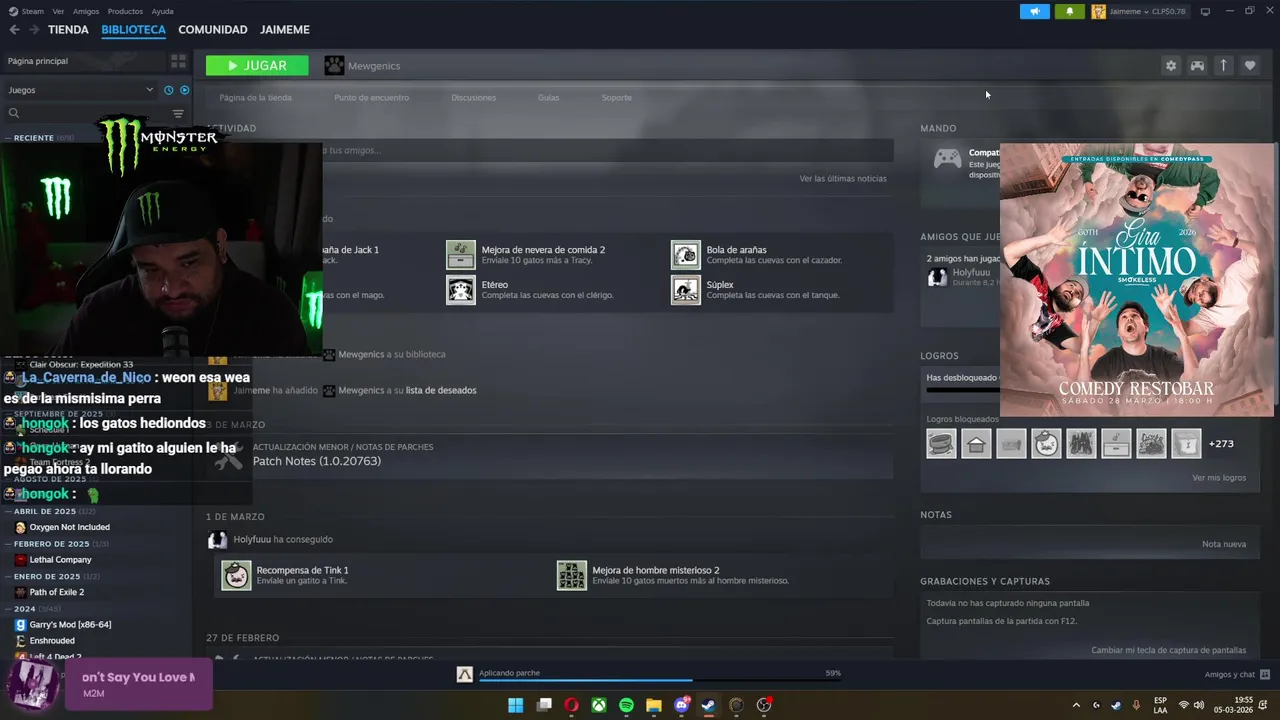The width and height of the screenshot is (1280, 720).
Task: Click the up-arrow icon beside the controller icon
Action: coord(1223,66)
